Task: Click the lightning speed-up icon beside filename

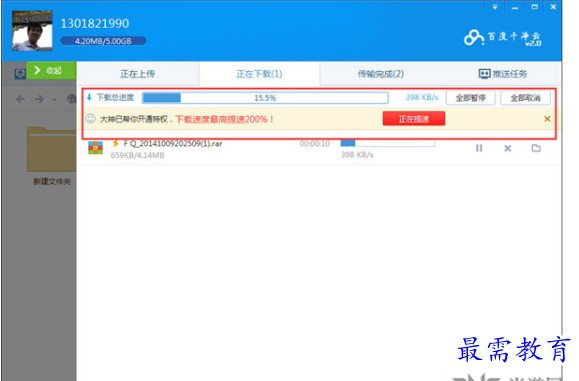Action: tap(116, 143)
